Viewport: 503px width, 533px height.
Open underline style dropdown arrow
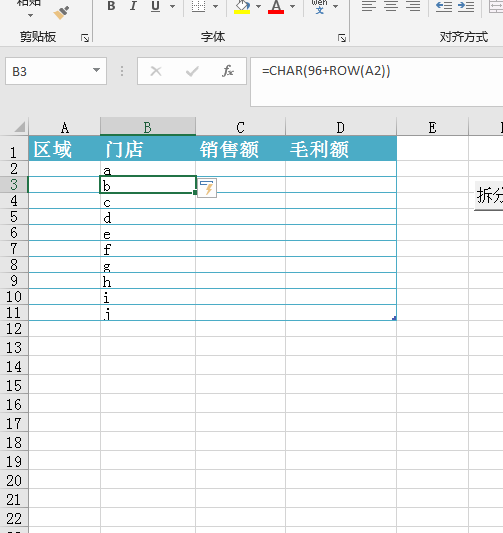click(x=173, y=6)
